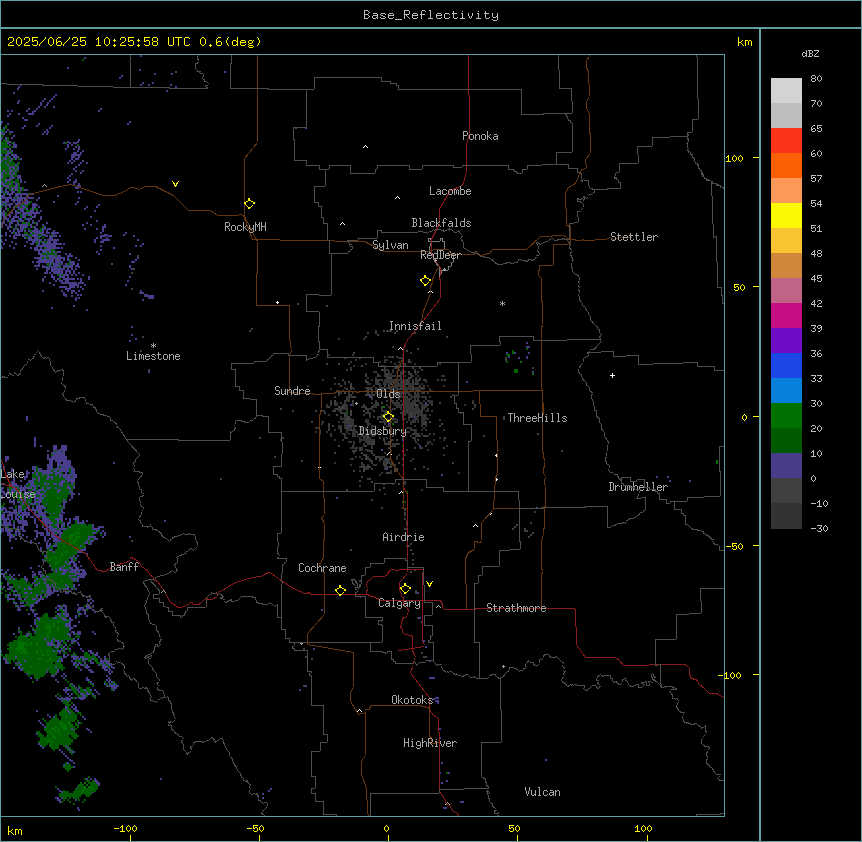This screenshot has width=862, height=842.
Task: Click the purple 10 dBZ color swatch
Action: 786,466
